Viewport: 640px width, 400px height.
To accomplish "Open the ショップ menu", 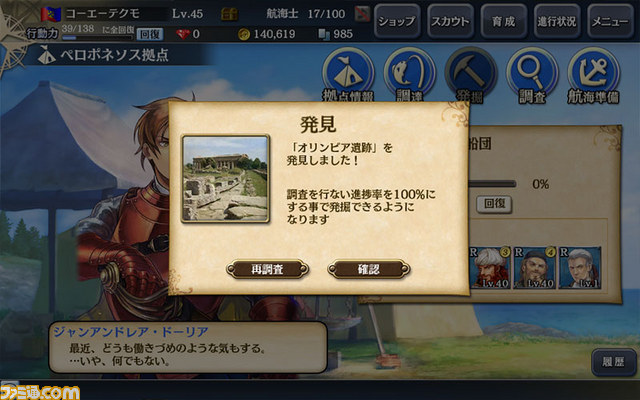I will [x=397, y=21].
